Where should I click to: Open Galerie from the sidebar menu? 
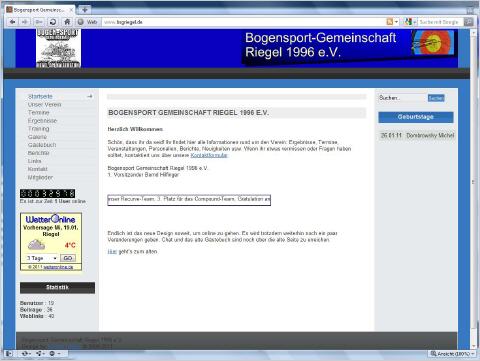click(37, 137)
